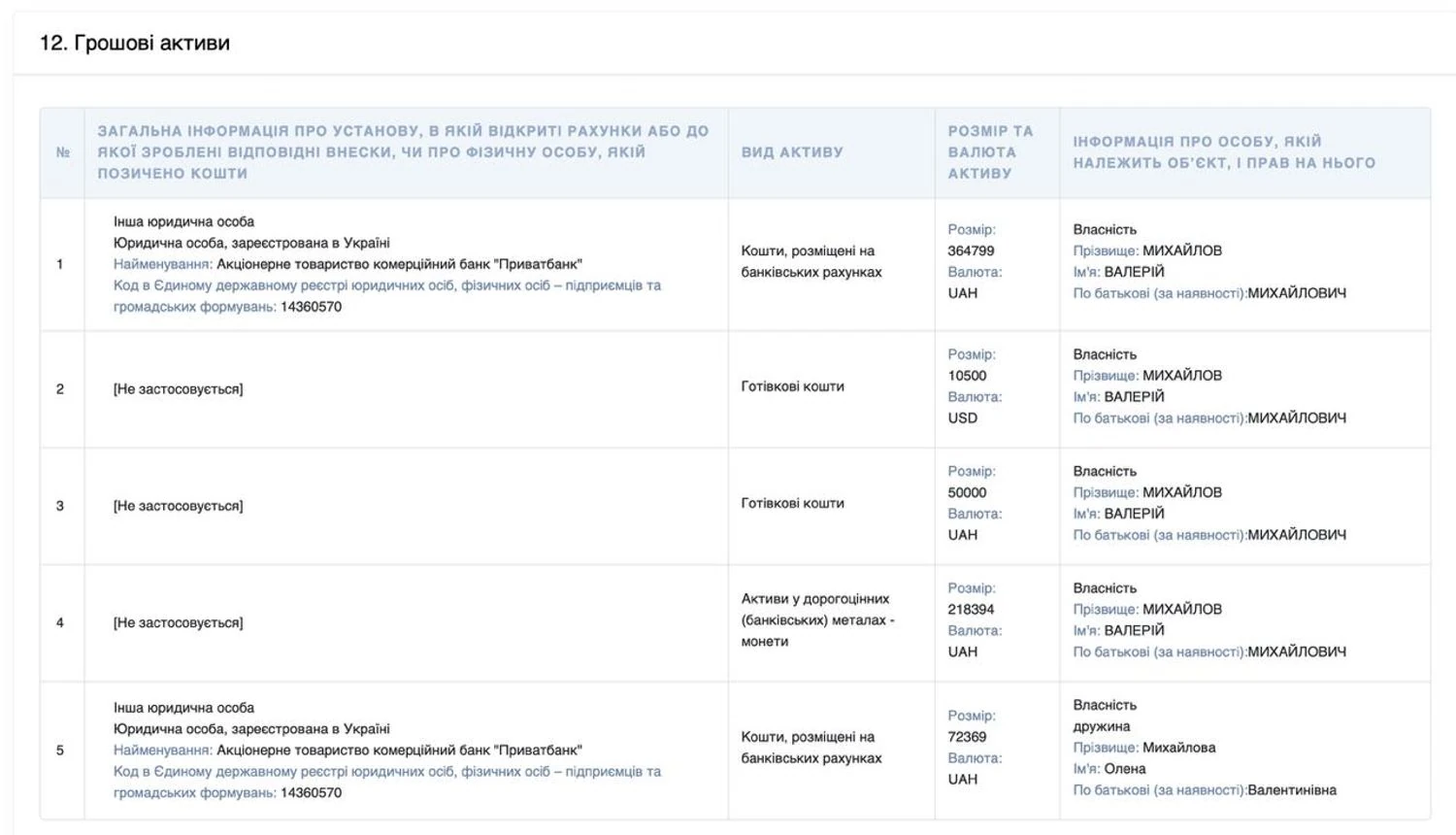Click the patronymic Валентинівна
Screen dimensions: 1456x835
point(1291,790)
